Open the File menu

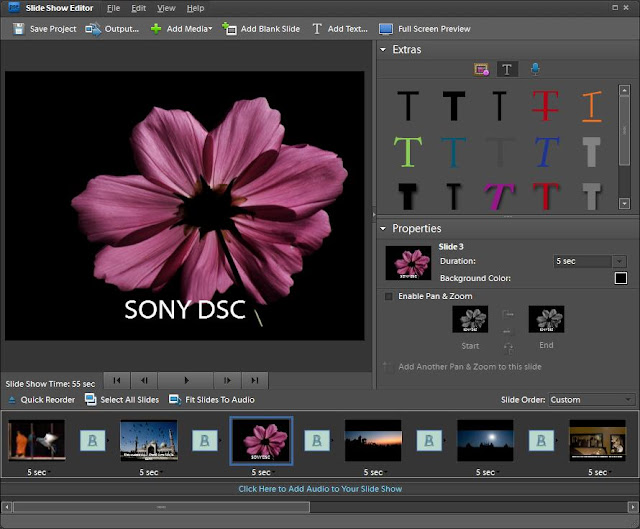[x=113, y=8]
